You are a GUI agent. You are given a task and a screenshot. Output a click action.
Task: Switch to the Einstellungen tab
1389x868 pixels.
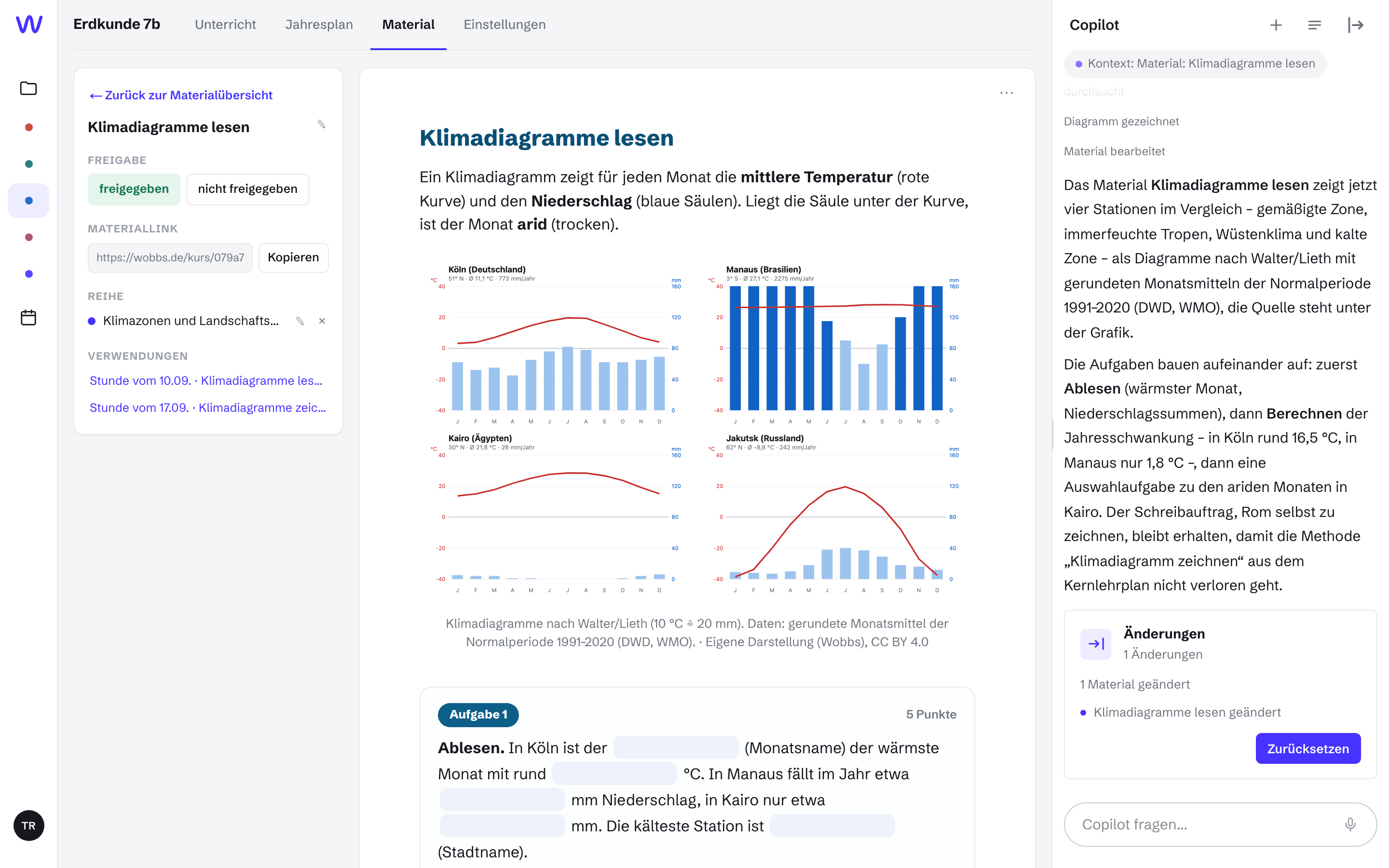point(504,25)
